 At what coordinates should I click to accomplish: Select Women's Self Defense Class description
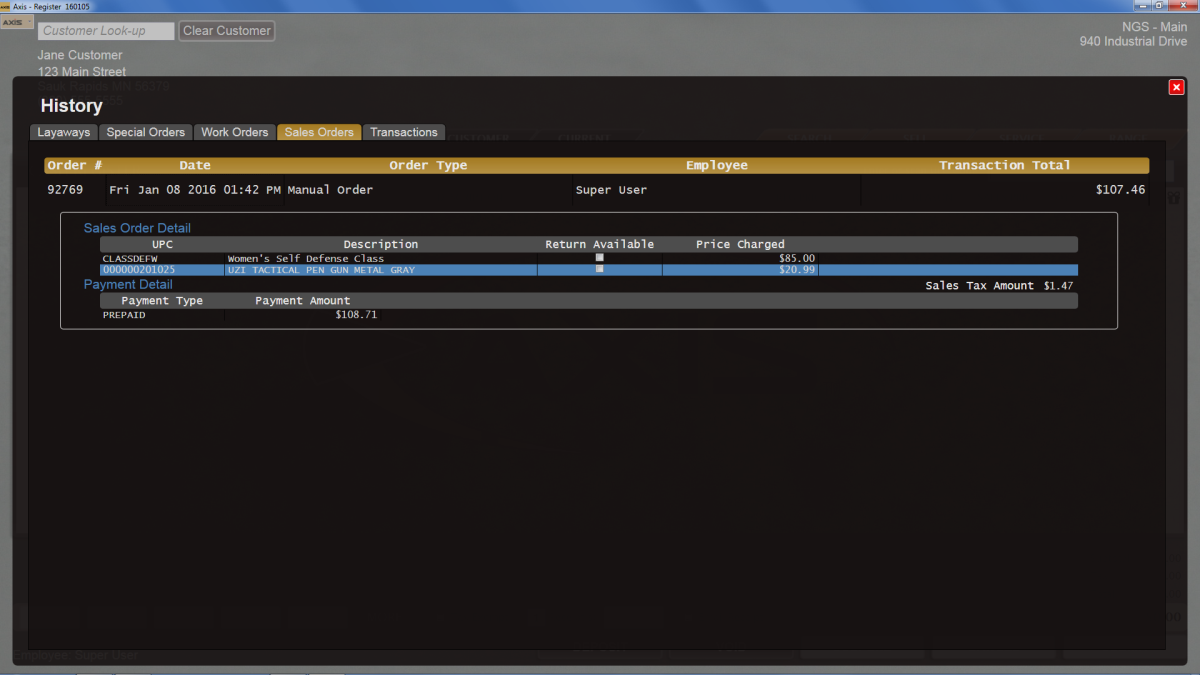click(x=306, y=259)
